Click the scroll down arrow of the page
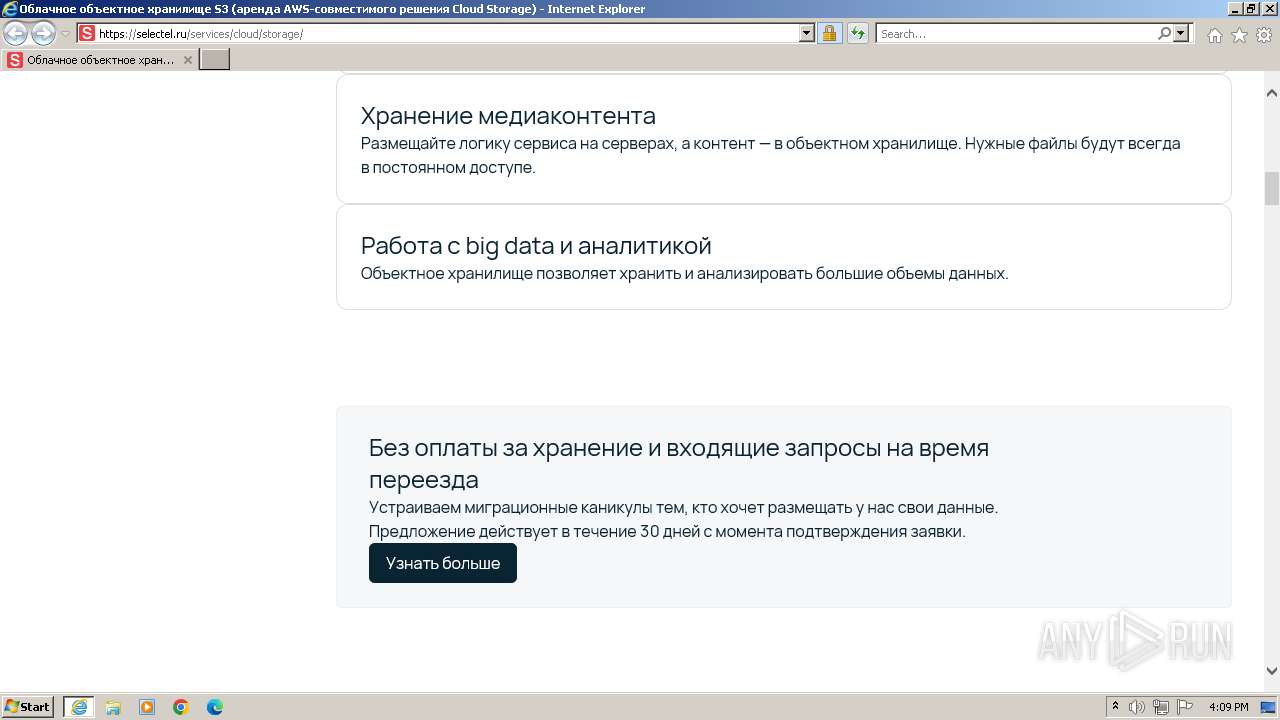The image size is (1280, 720). 1272,671
